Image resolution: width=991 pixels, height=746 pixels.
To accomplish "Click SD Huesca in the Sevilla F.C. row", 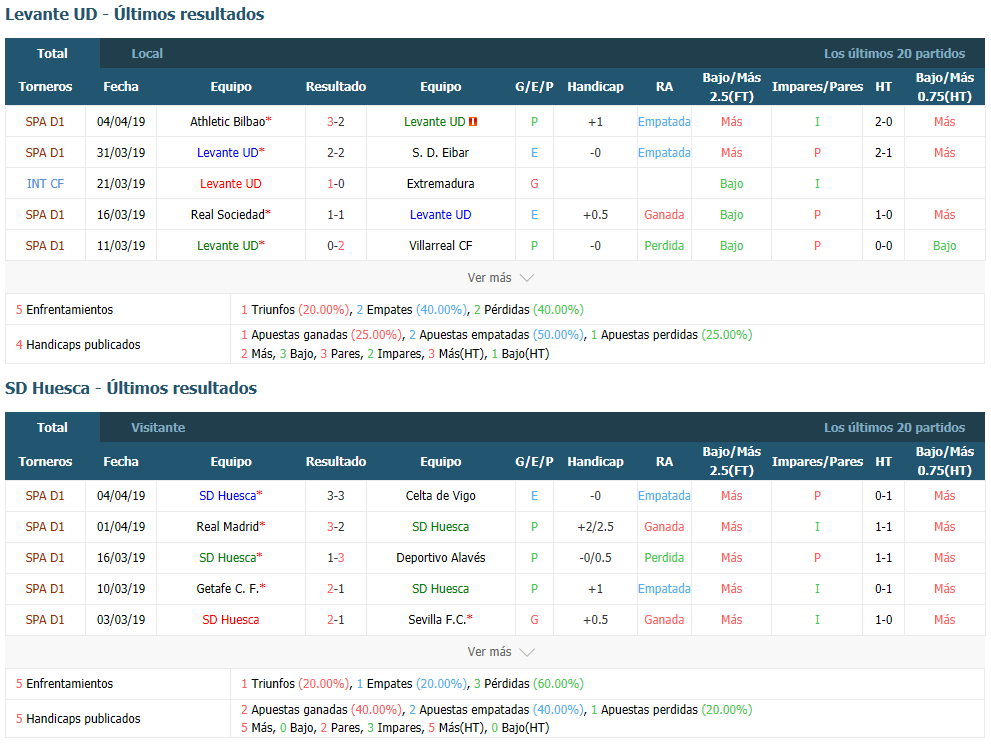I will click(x=231, y=620).
